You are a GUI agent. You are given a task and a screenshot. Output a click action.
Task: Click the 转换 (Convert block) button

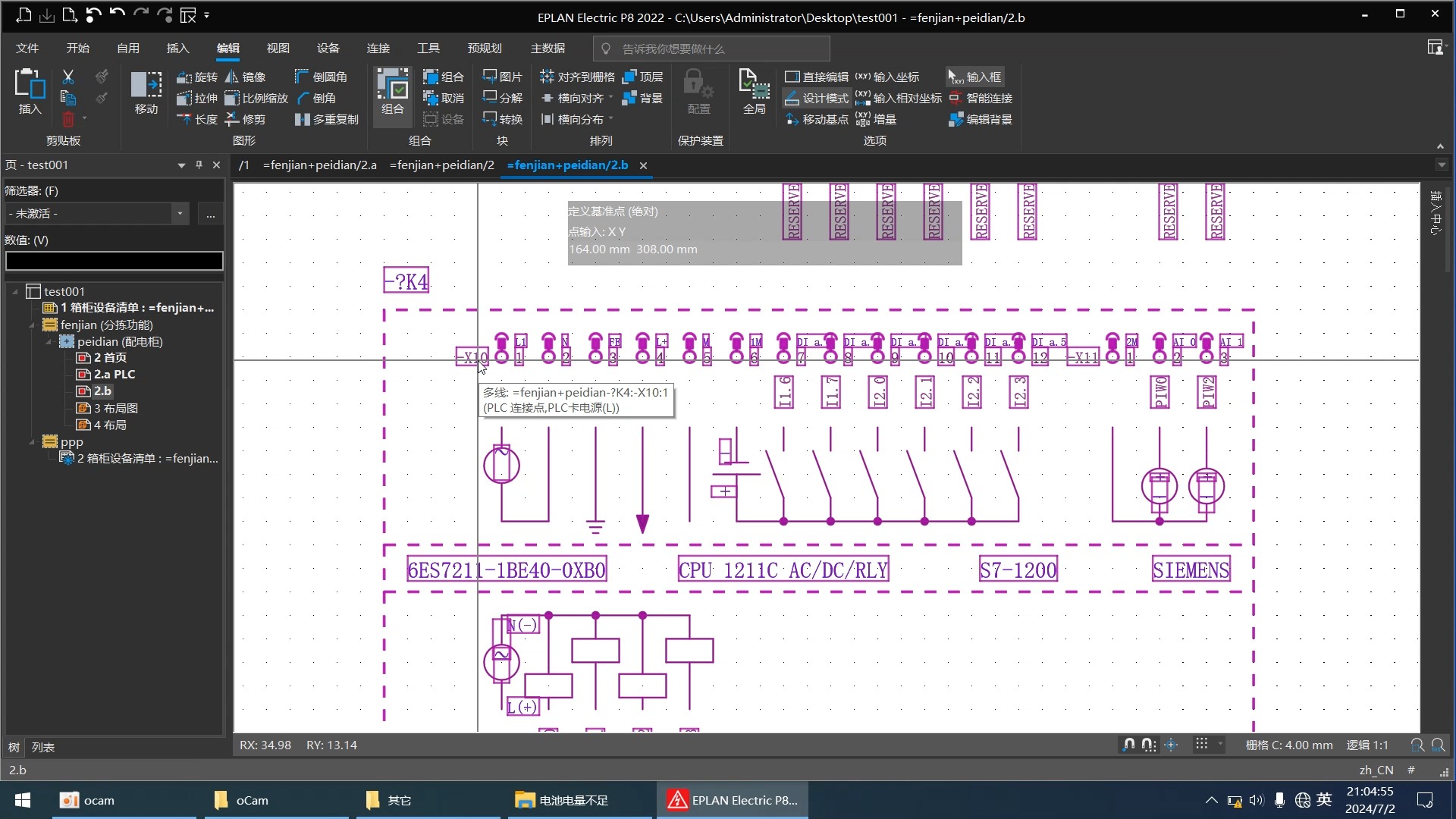503,119
